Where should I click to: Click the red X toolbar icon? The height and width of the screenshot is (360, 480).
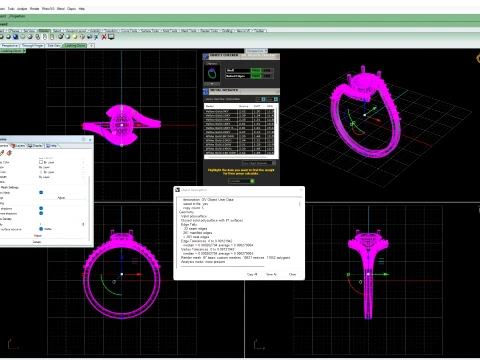point(104,37)
